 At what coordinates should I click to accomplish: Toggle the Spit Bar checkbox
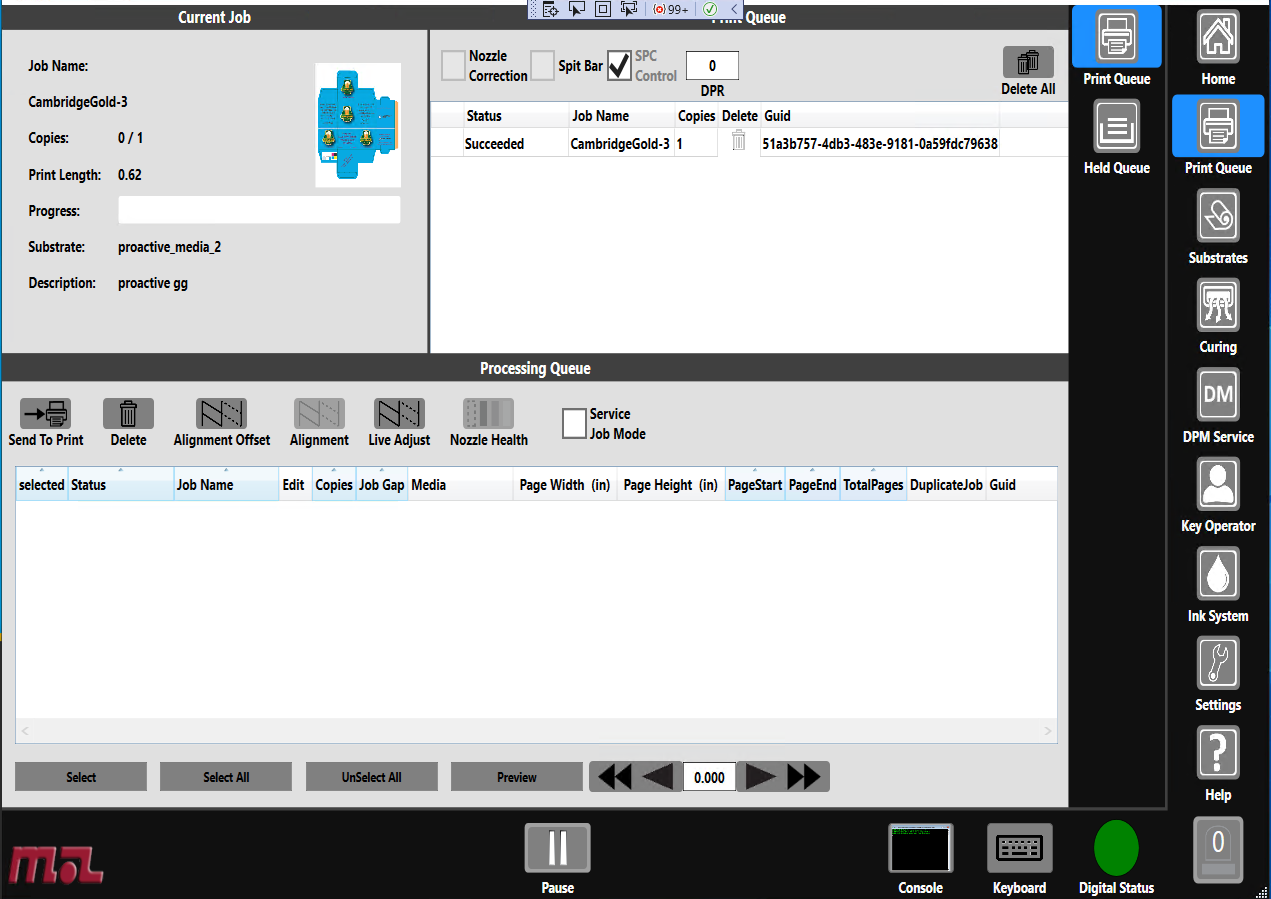point(542,66)
